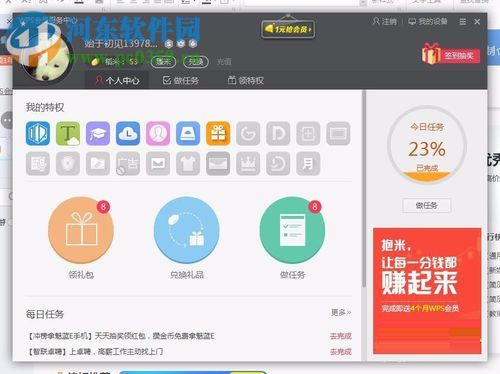Click the gray certificate privilege icon in second row
The width and height of the screenshot is (500, 374).
(x=38, y=163)
